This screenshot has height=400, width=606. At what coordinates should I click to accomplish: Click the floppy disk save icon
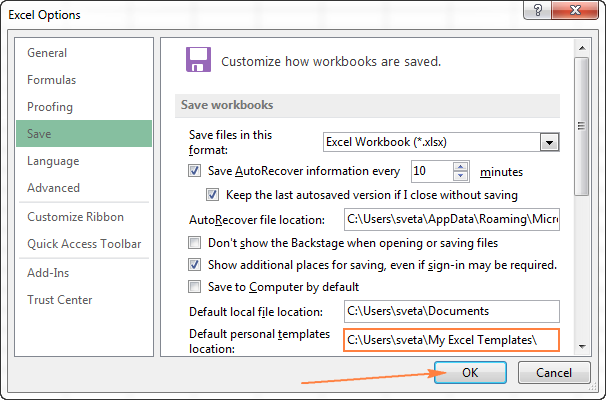coord(198,59)
